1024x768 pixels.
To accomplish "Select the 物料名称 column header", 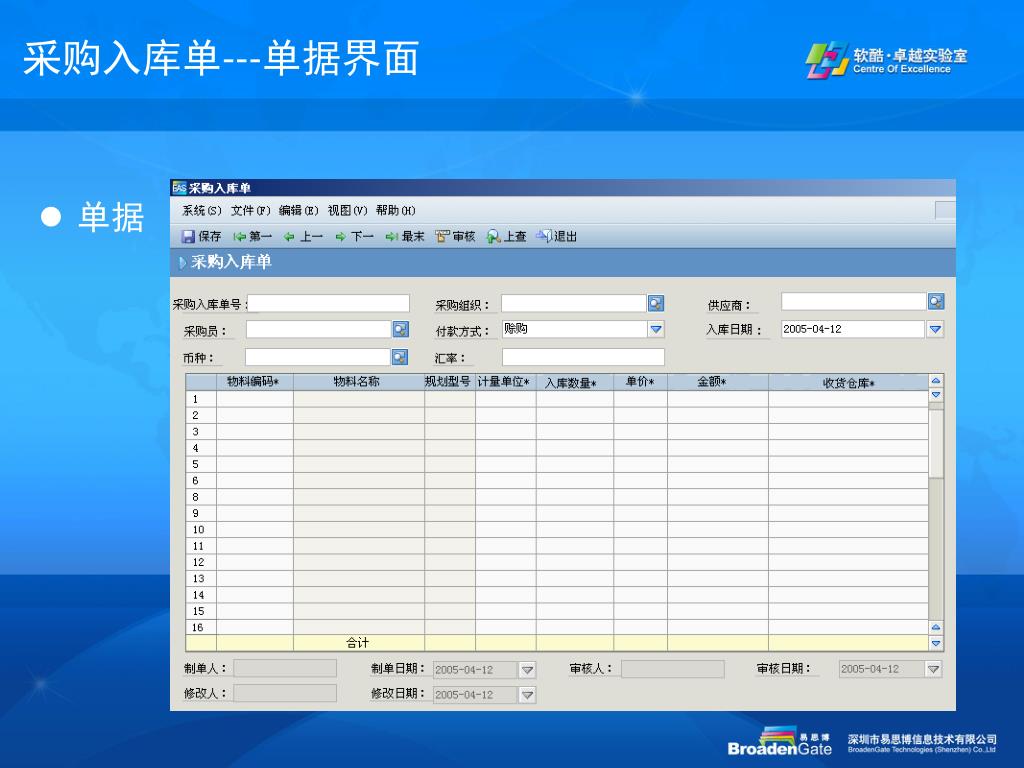I will click(359, 382).
